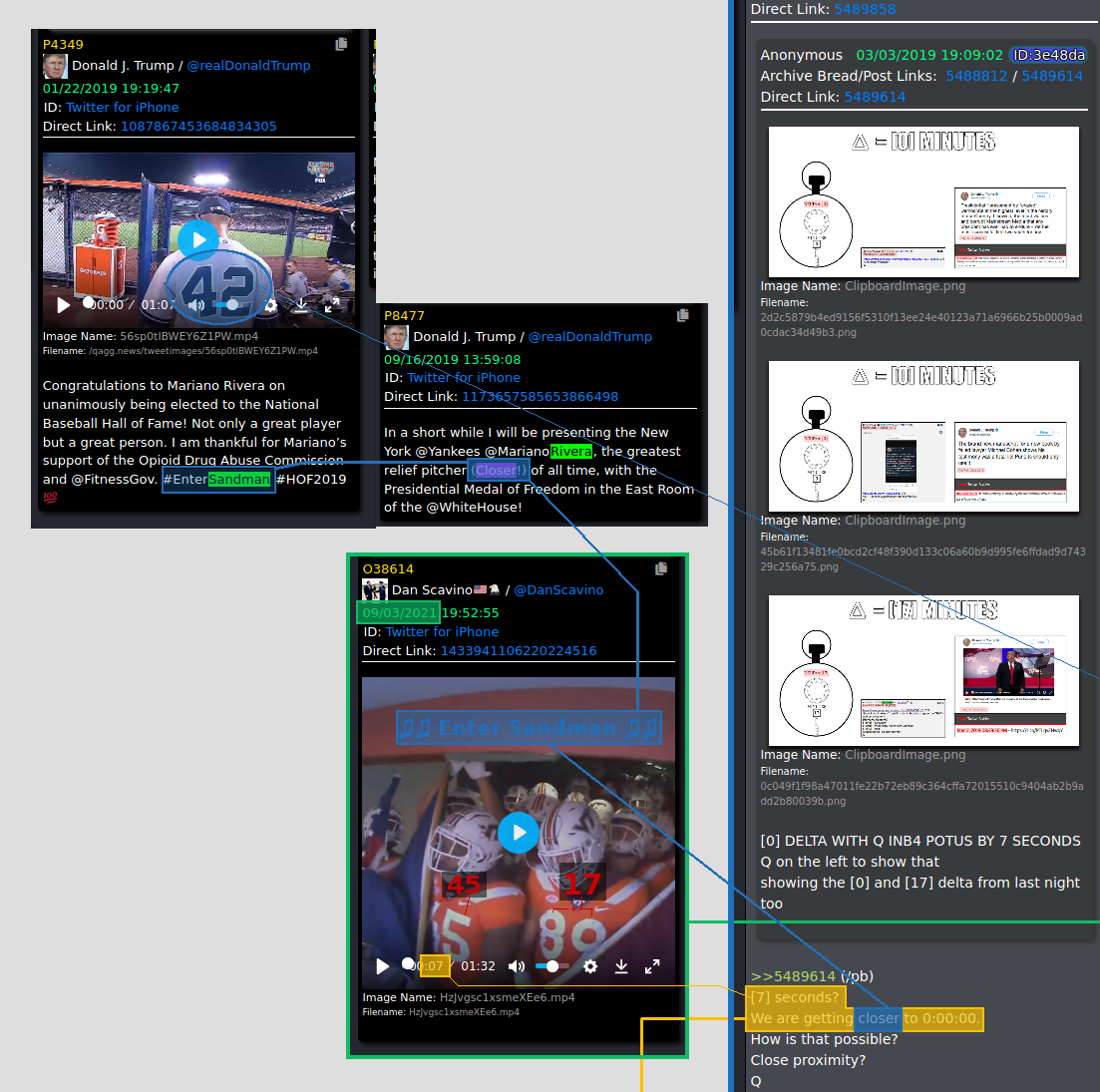Copy post O38614 using its clipboard icon
This screenshot has width=1100, height=1092.
(661, 568)
